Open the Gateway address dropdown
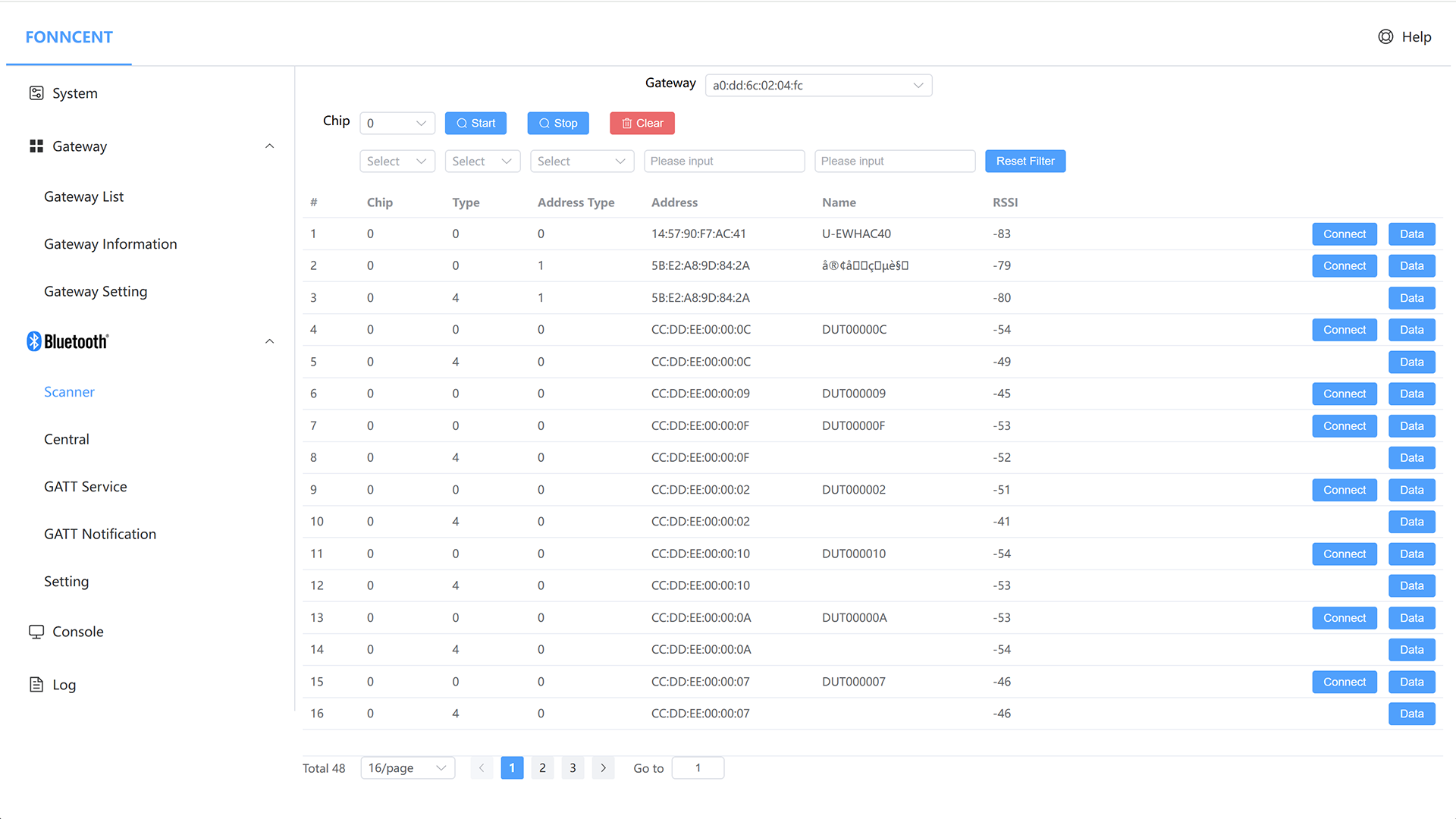 click(817, 85)
